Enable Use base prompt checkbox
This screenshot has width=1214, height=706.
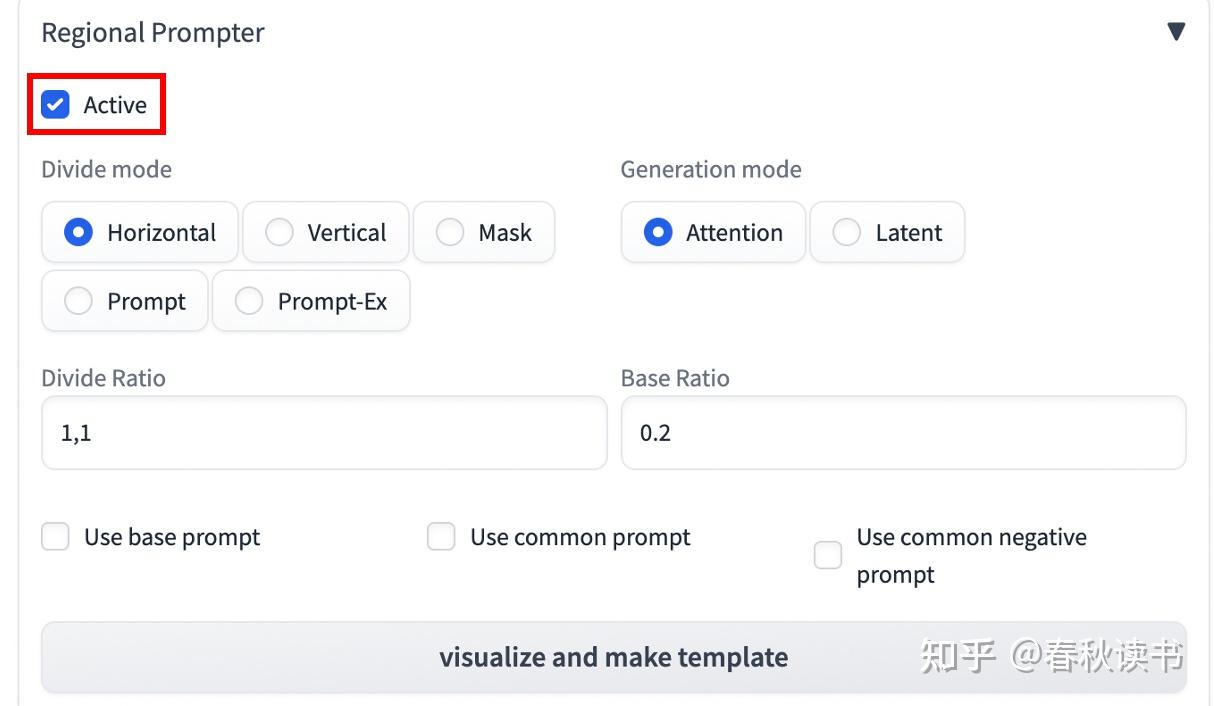[55, 537]
